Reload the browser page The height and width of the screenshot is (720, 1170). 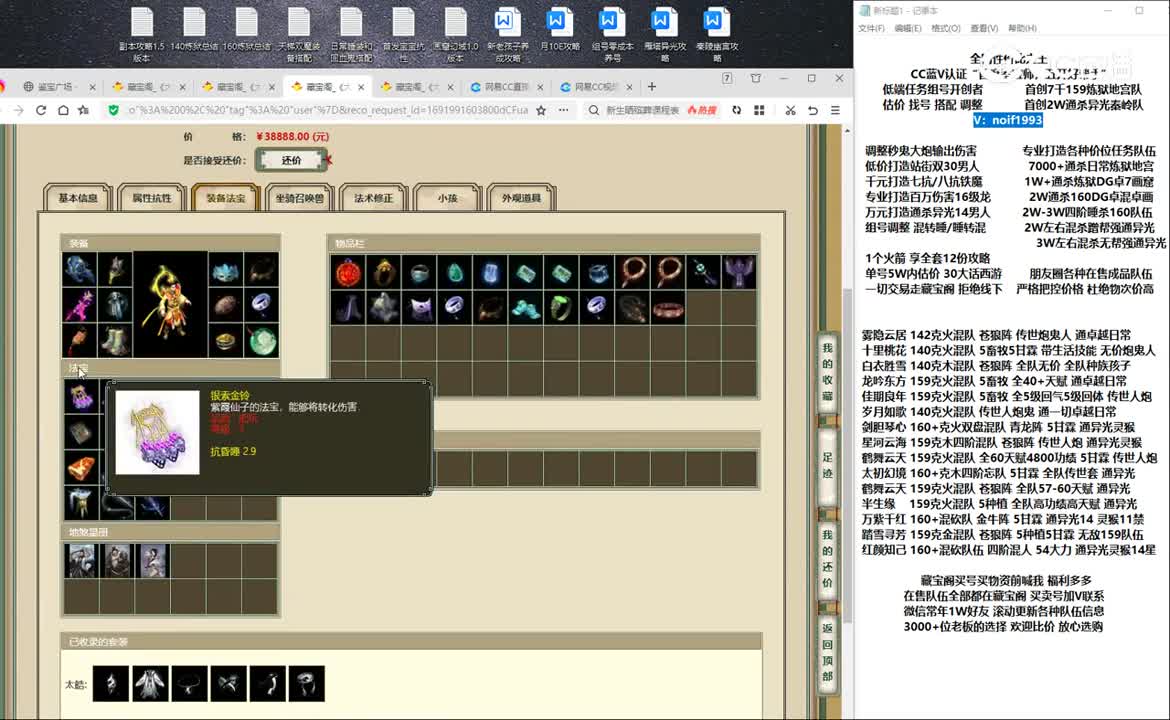pyautogui.click(x=41, y=110)
